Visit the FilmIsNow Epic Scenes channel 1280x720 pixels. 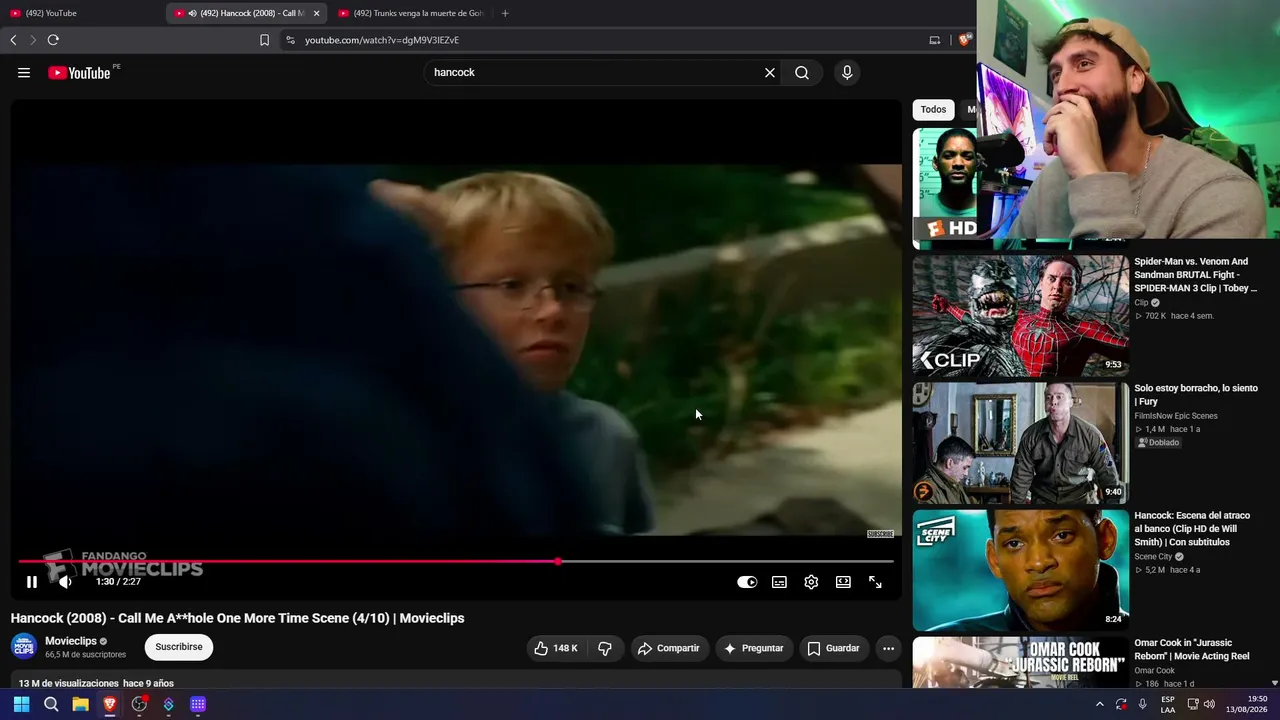coord(1176,416)
